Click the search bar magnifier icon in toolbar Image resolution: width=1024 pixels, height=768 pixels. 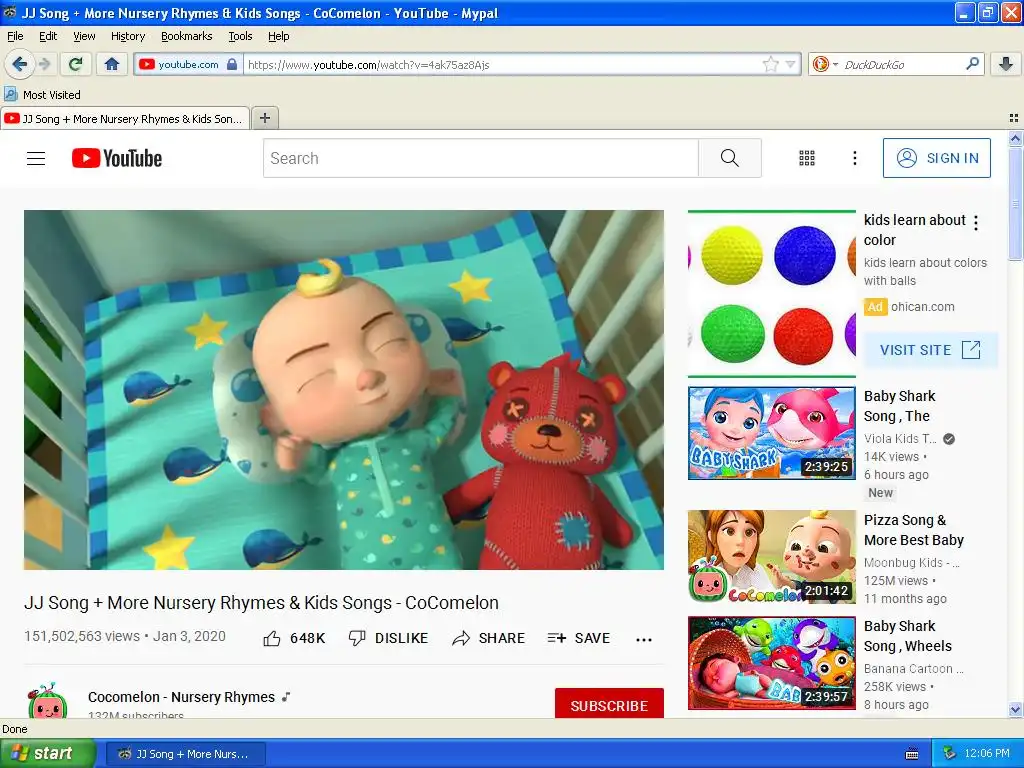pyautogui.click(x=972, y=64)
